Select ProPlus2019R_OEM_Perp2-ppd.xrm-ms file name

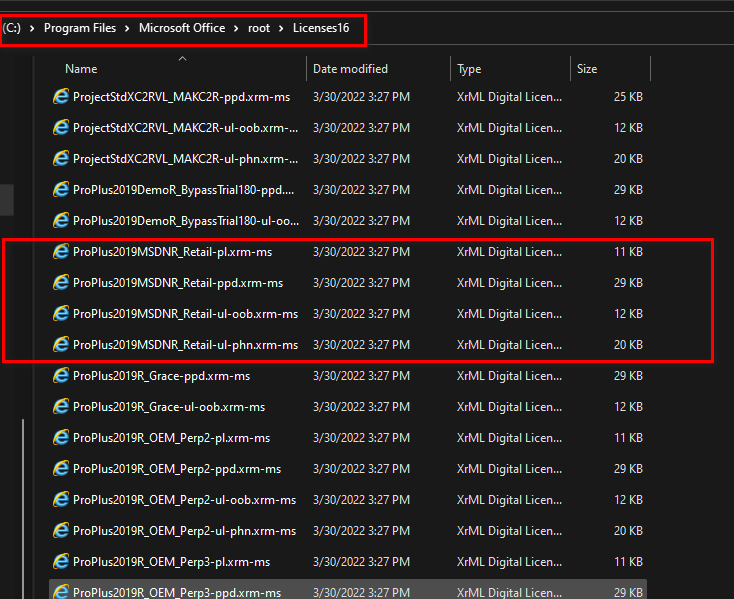(x=177, y=468)
